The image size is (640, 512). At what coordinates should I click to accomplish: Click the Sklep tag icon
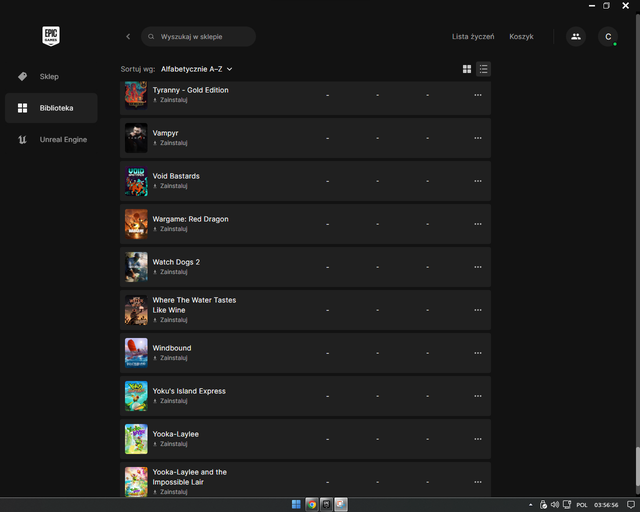22,76
